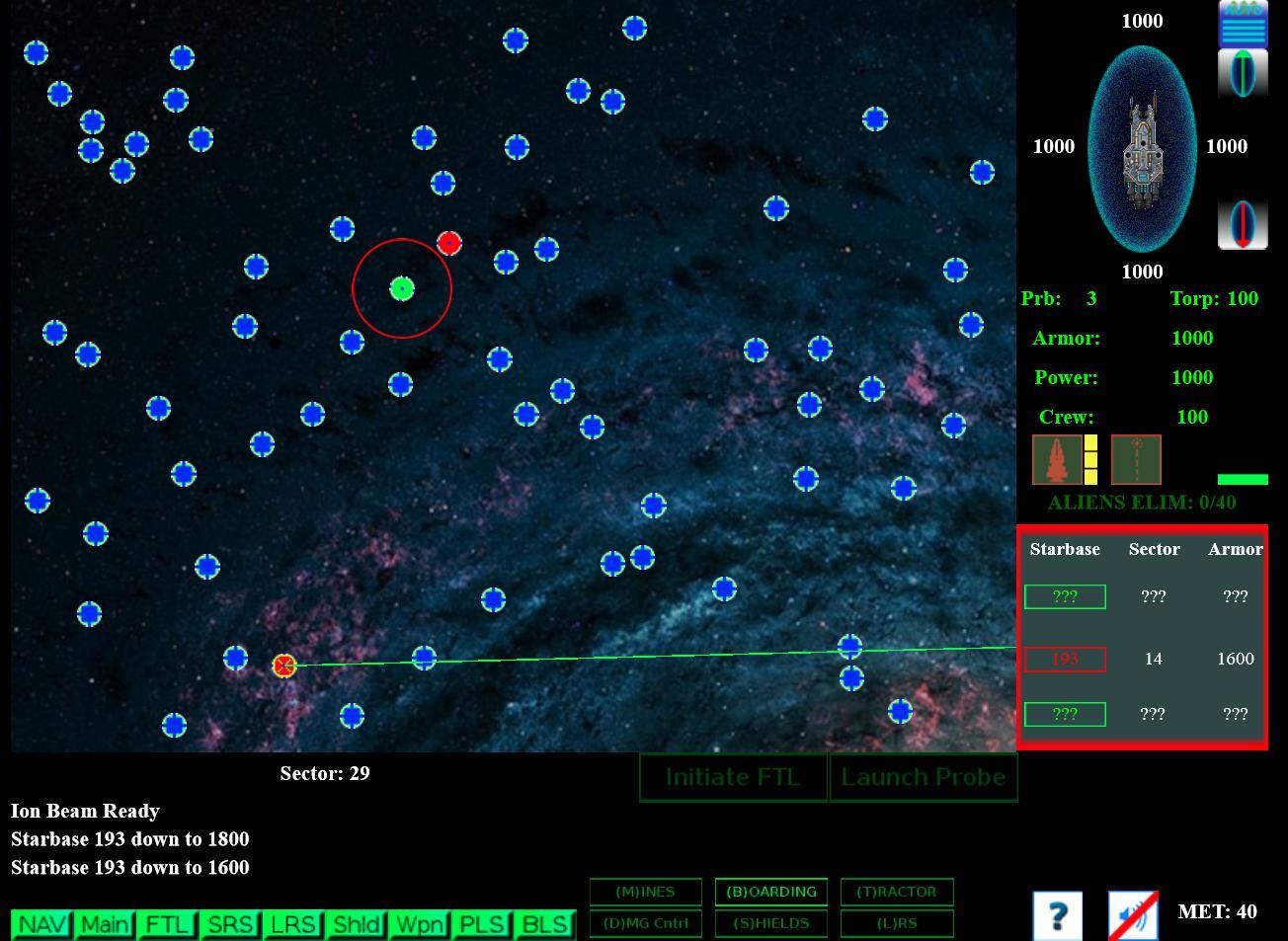Toggle the (B)OARDING option
Image resolution: width=1288 pixels, height=941 pixels.
(771, 892)
